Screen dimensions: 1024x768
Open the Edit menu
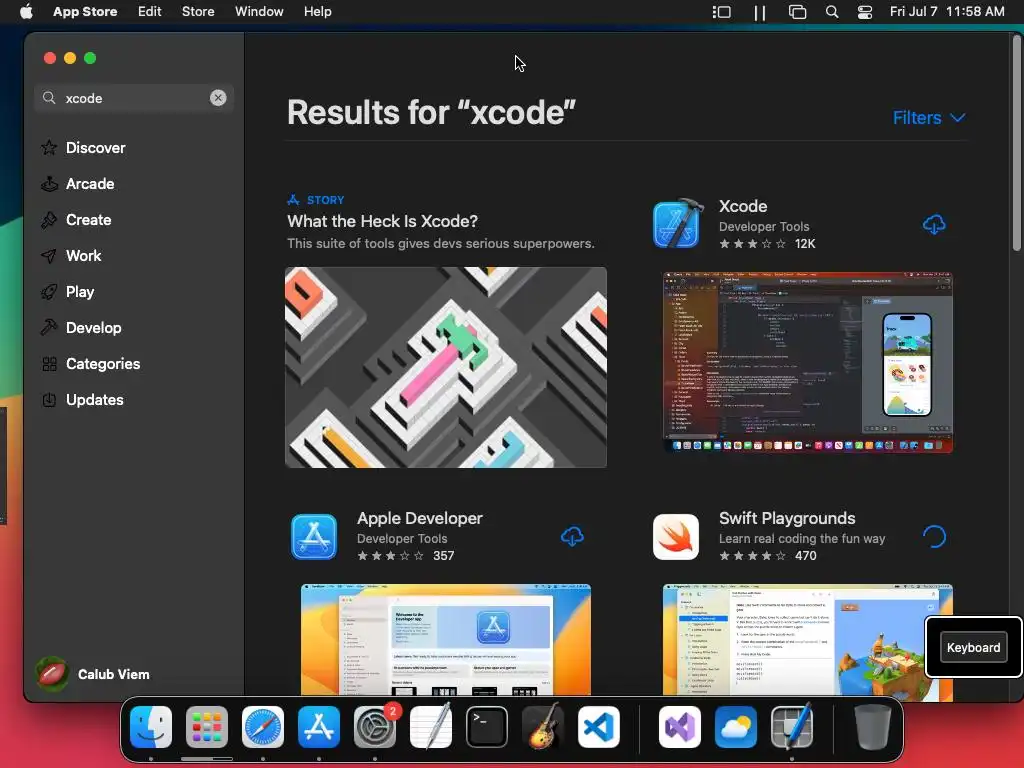150,11
